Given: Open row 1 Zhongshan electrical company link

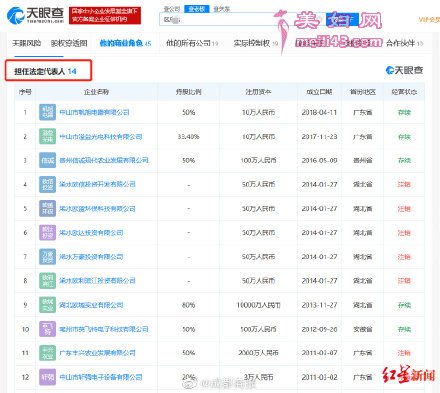Looking at the screenshot, I should coord(94,112).
